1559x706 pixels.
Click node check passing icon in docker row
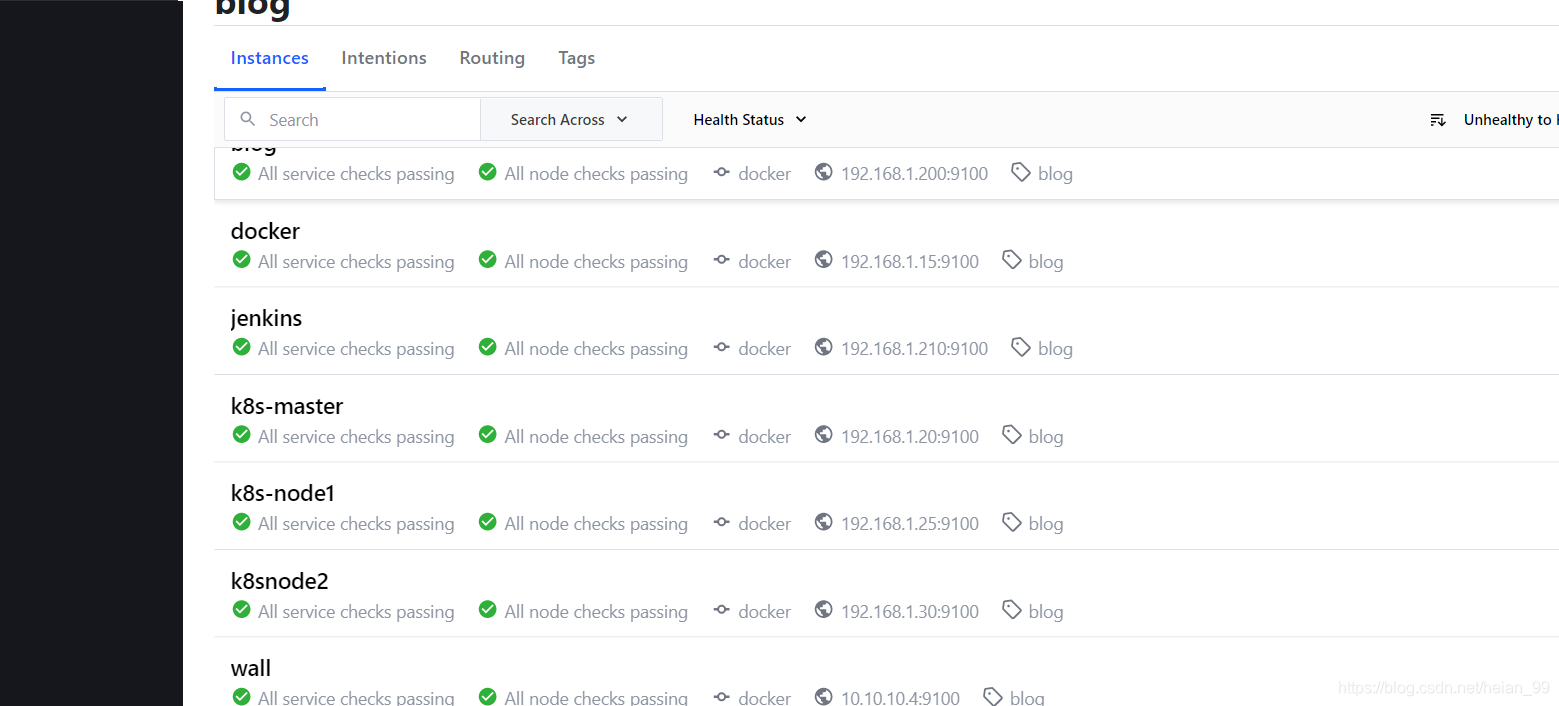point(488,260)
